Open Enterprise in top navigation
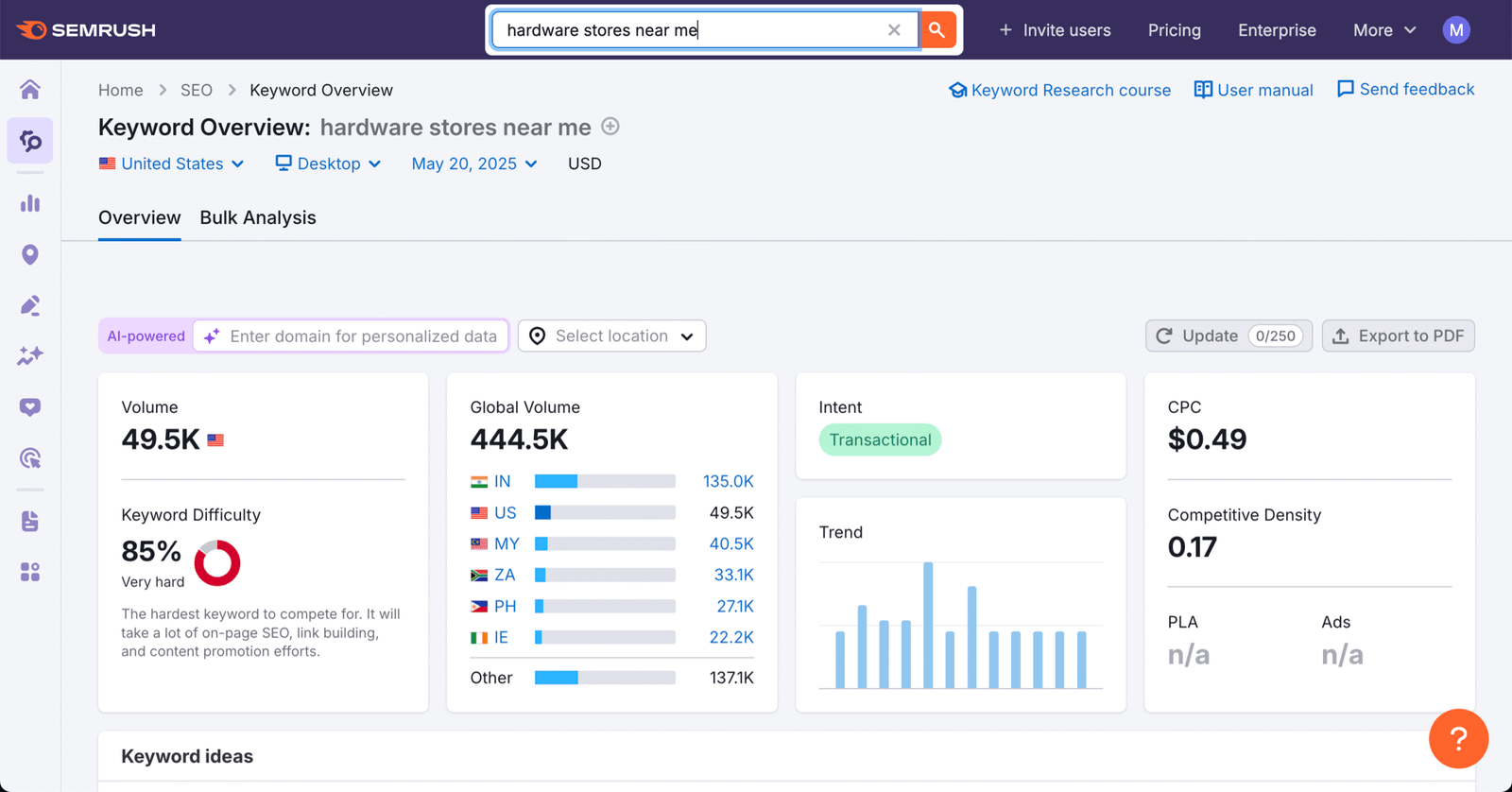Image resolution: width=1512 pixels, height=792 pixels. pos(1277,30)
